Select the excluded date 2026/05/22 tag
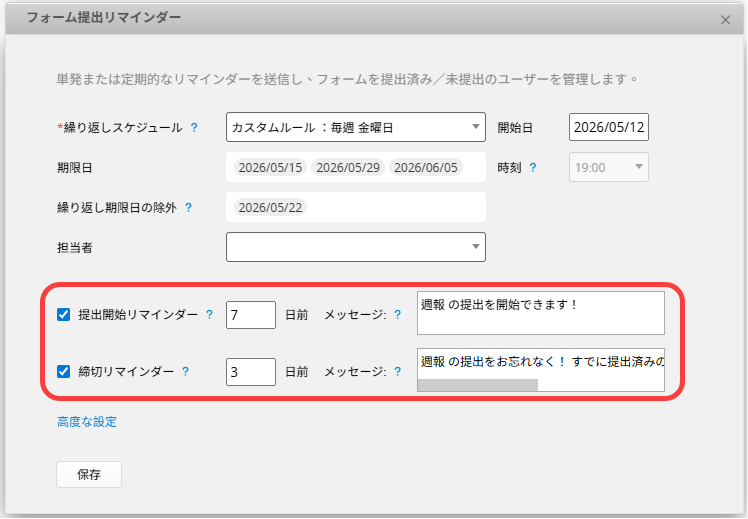 [x=270, y=208]
